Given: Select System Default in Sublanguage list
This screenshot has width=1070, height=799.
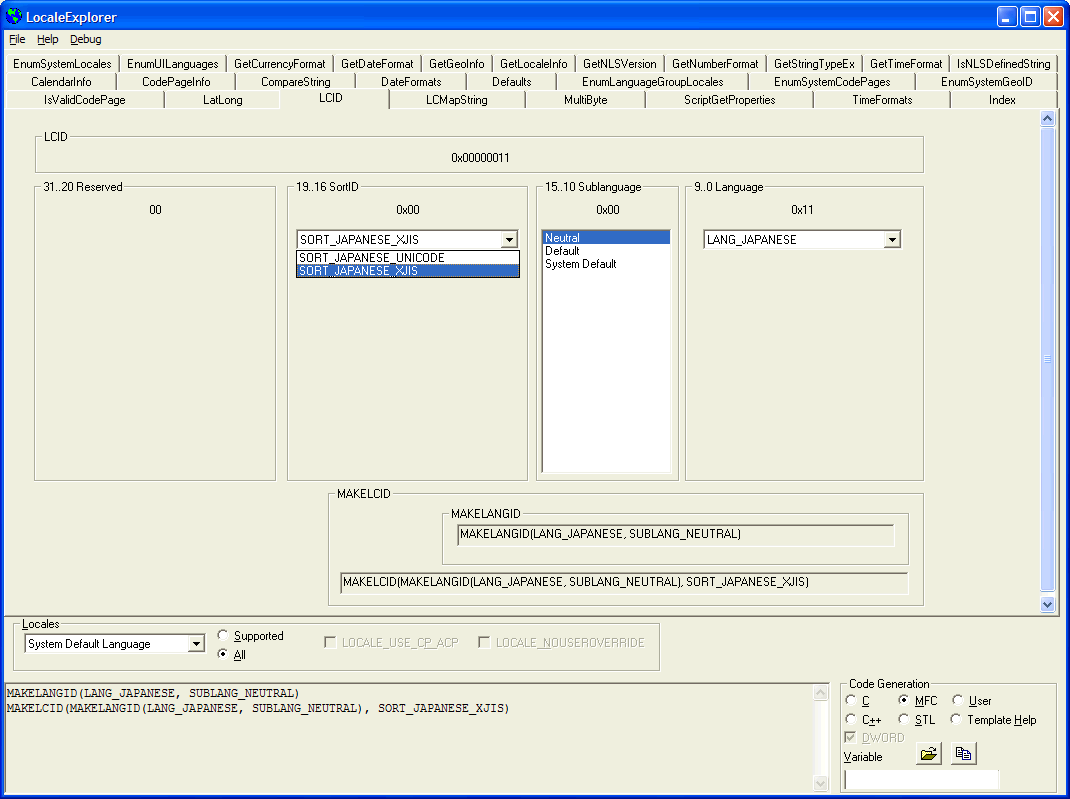Looking at the screenshot, I should 606,264.
